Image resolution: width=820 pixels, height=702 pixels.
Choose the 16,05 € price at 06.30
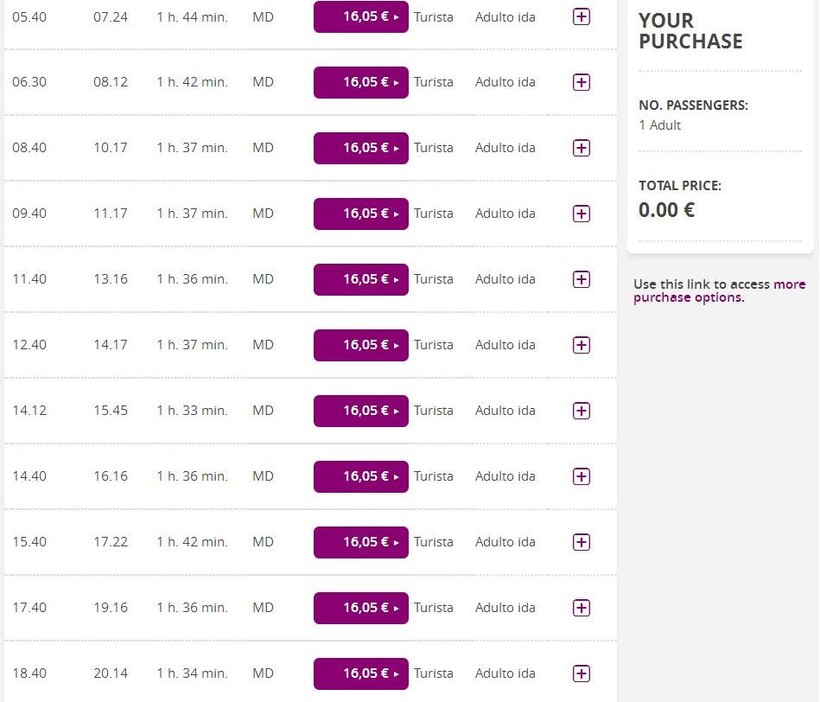361,82
